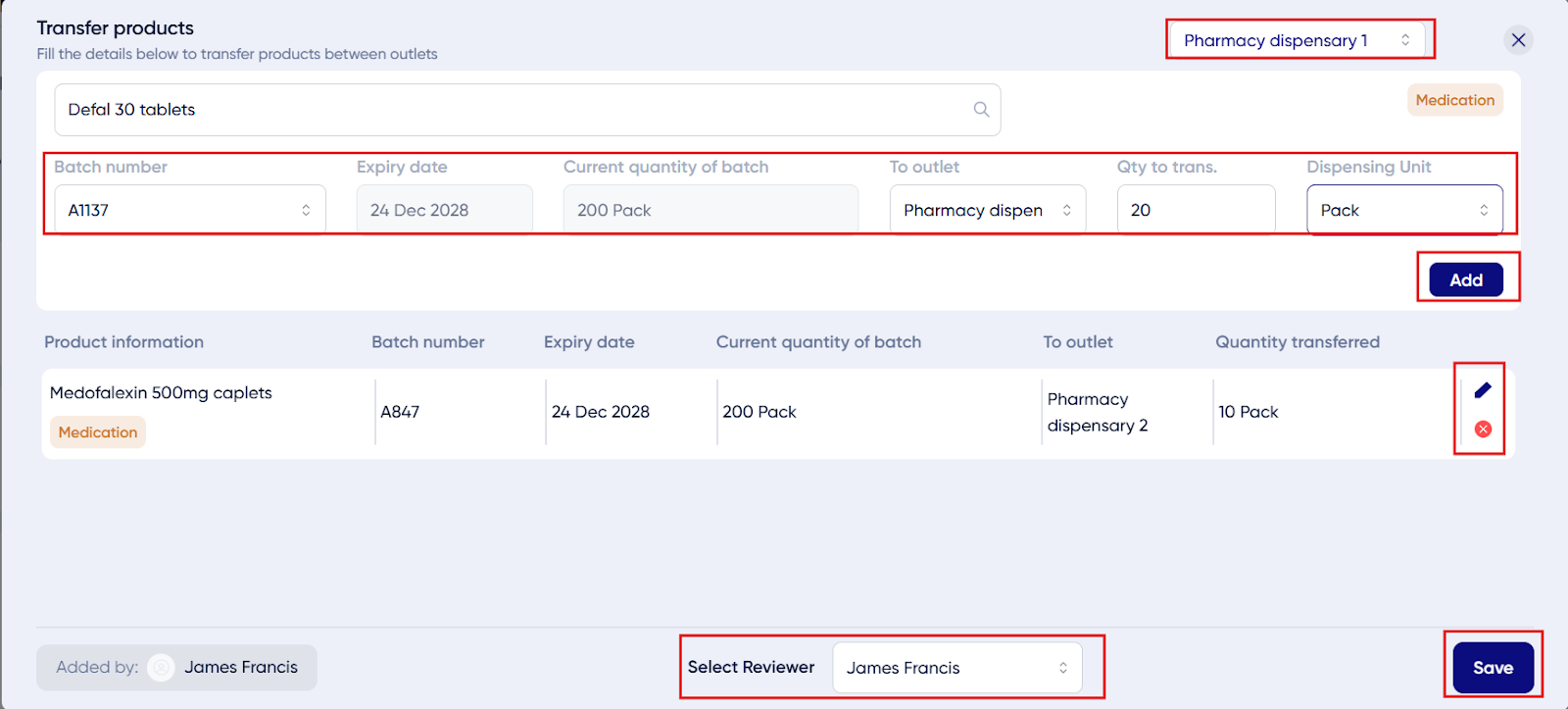Viewport: 1568px width, 709px height.
Task: Click the Batch number column header in the table
Action: point(428,342)
